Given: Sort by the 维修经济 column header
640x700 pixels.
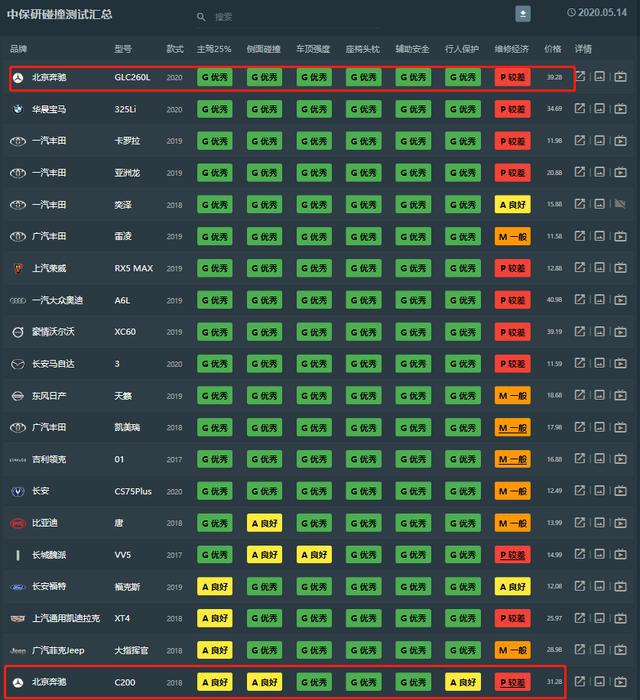Looking at the screenshot, I should (512, 49).
